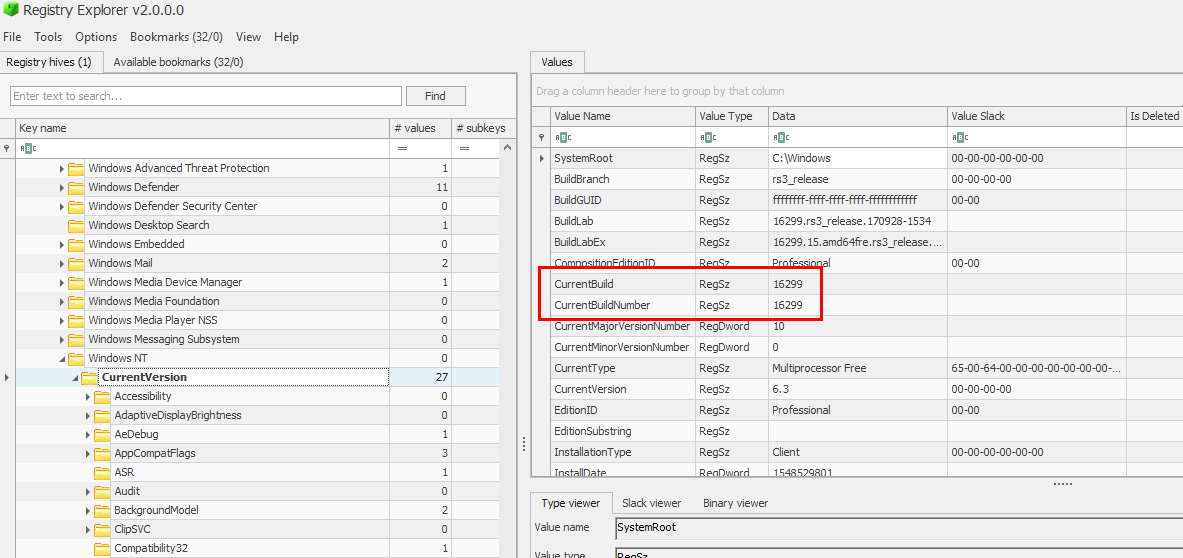1183x558 pixels.
Task: Click the Data column filter icon
Action: pyautogui.click(x=780, y=137)
